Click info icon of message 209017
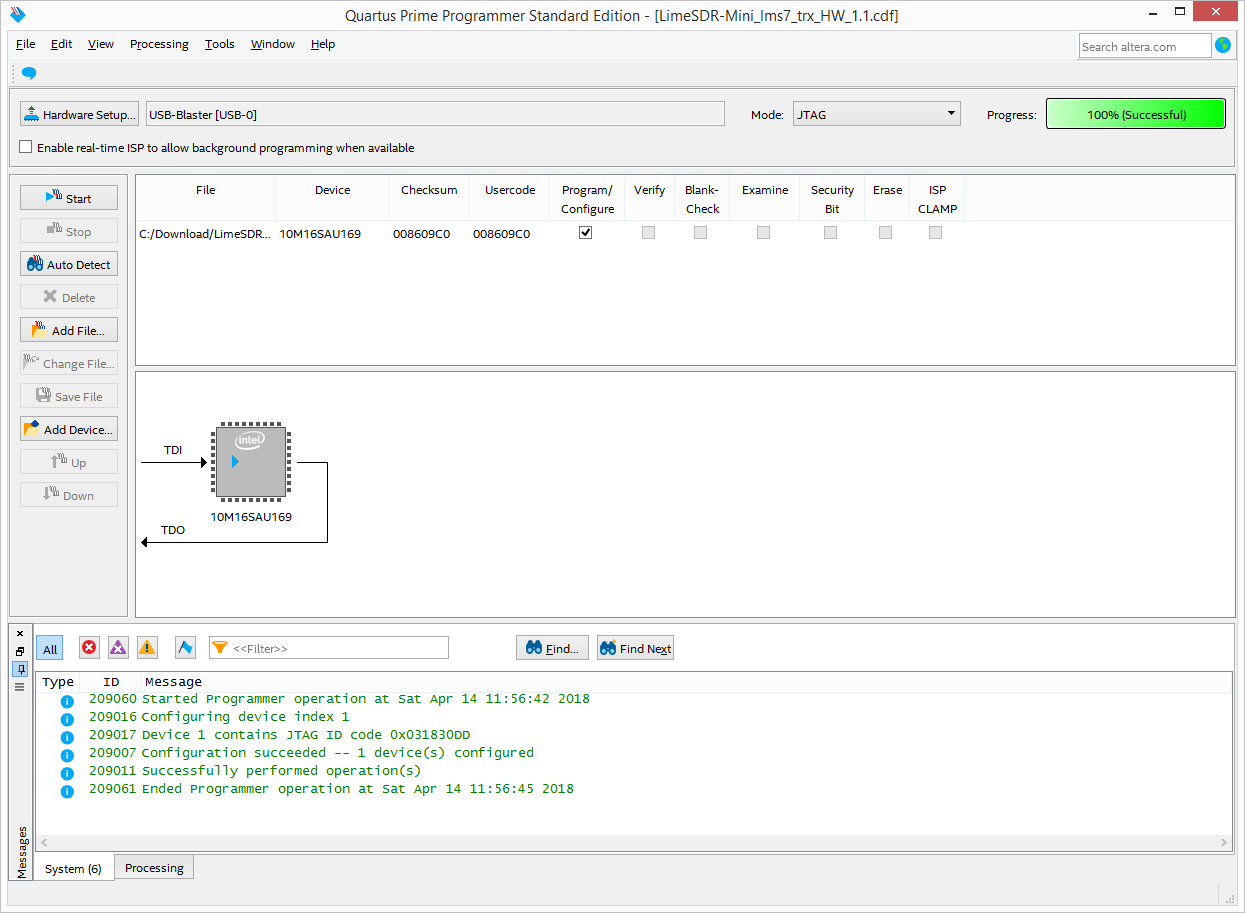1245x913 pixels. [67, 737]
